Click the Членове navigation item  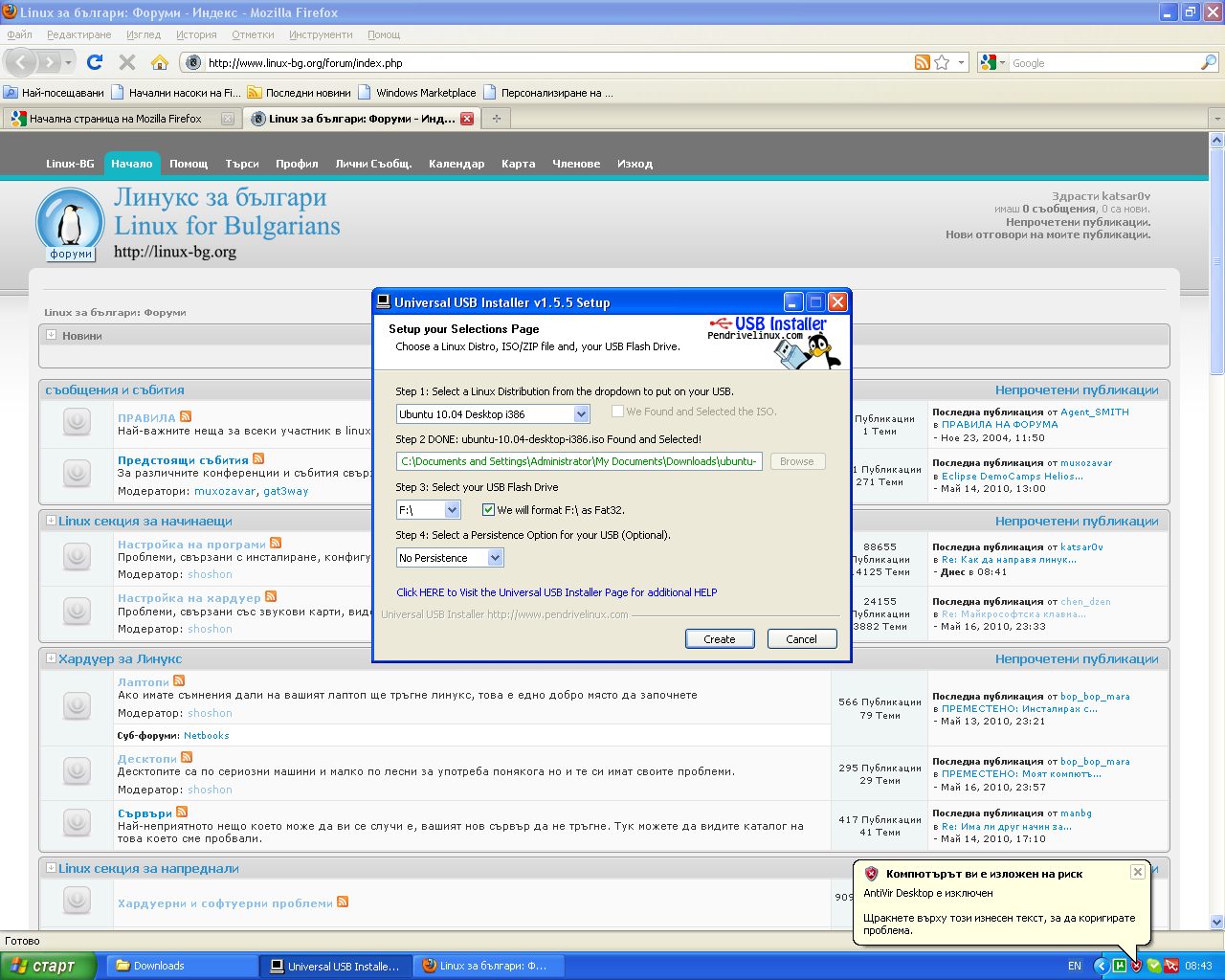coord(576,164)
